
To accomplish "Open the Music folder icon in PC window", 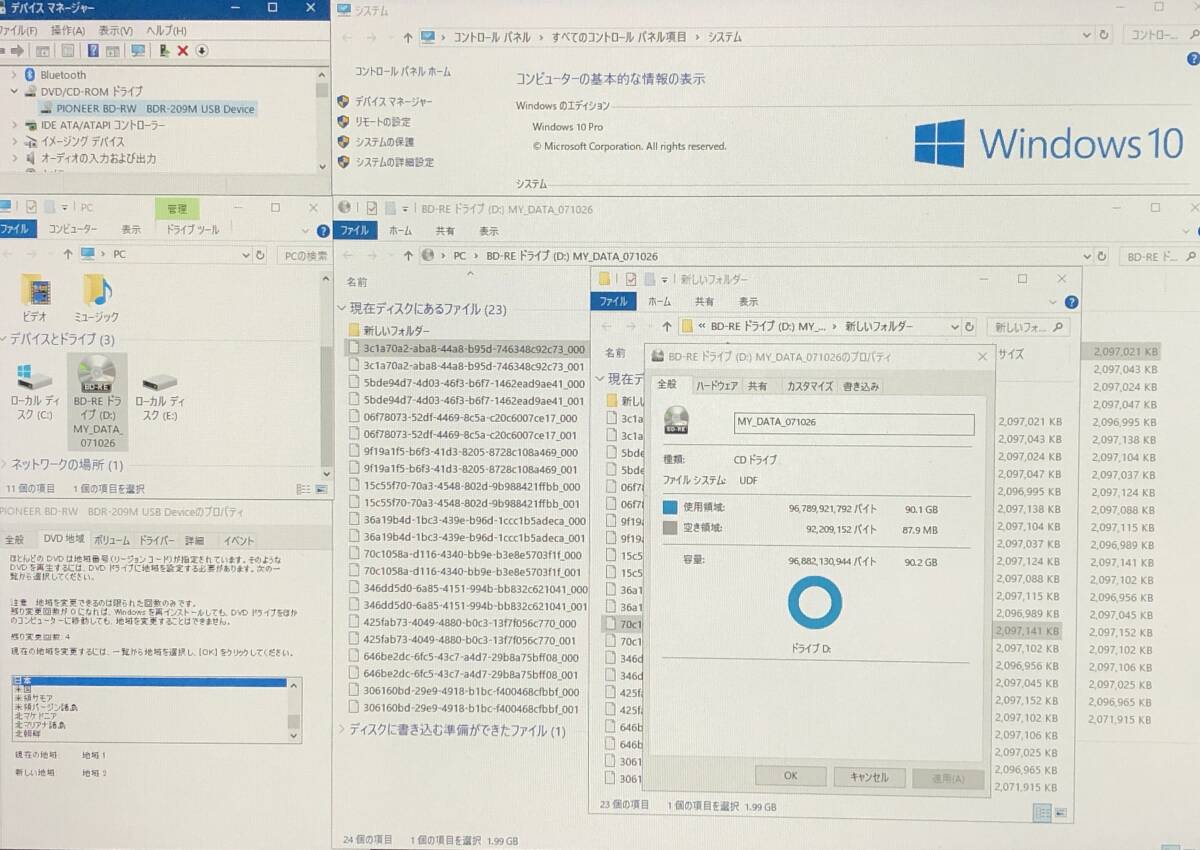I will coord(96,291).
